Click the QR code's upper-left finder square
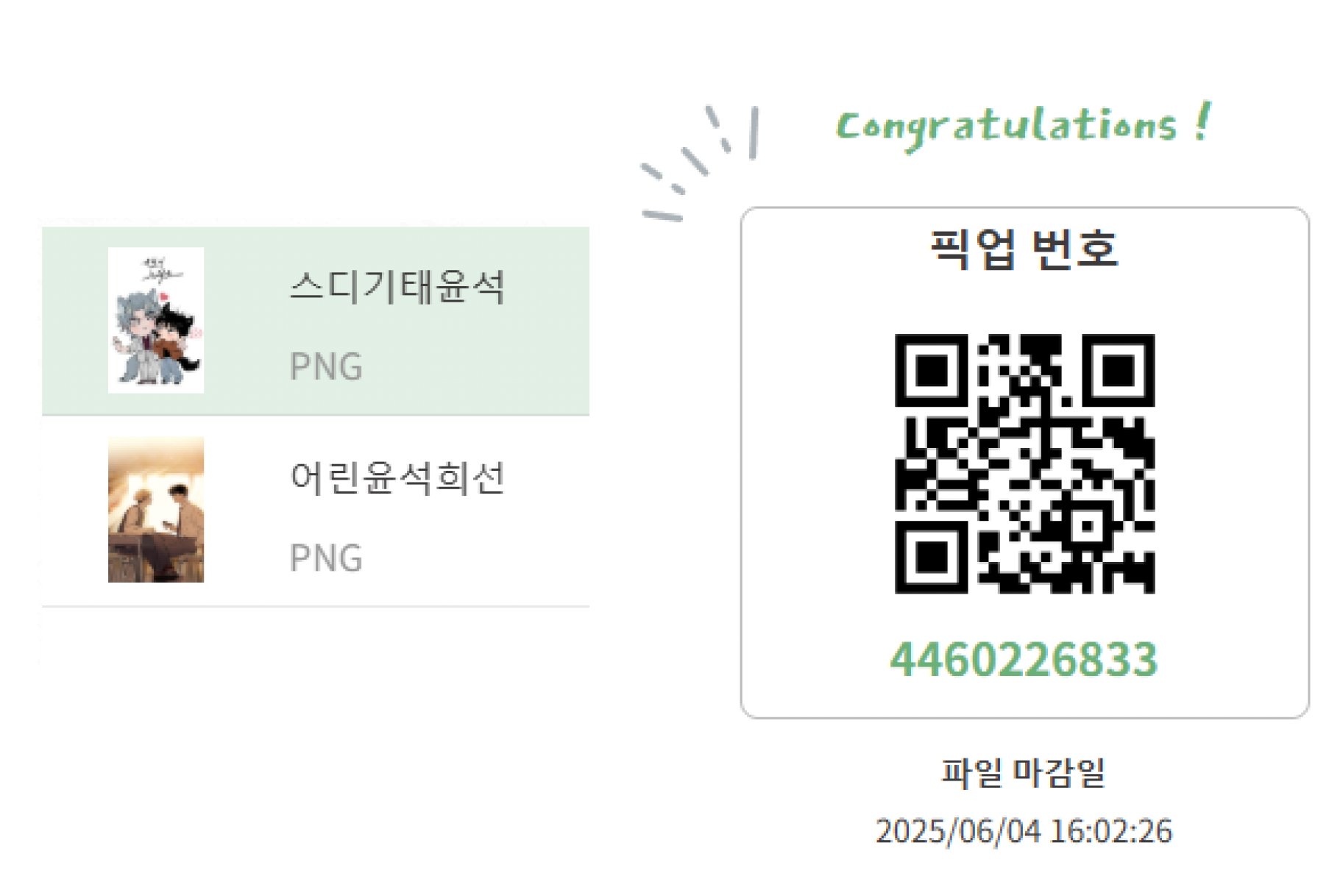Screen dimensions: 1329x896 click(931, 370)
